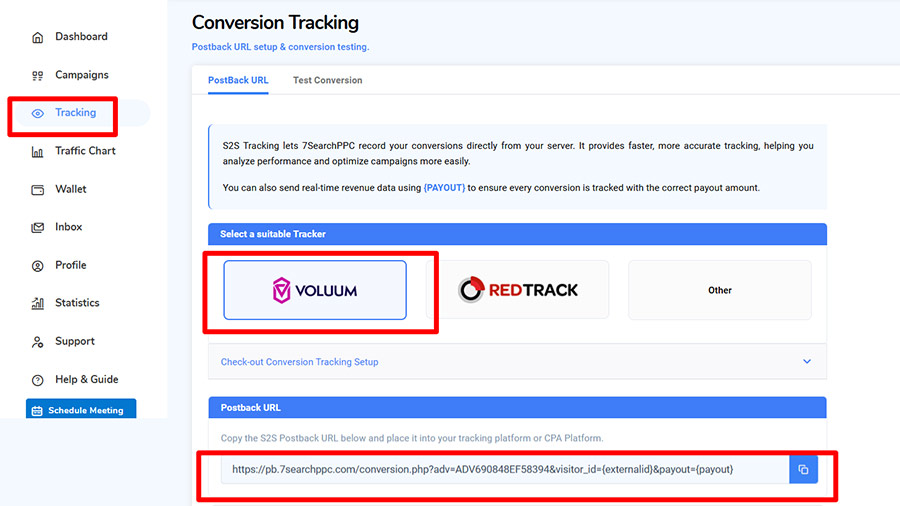Open Traffic Chart via its bar icon
The height and width of the screenshot is (506, 900).
(38, 152)
